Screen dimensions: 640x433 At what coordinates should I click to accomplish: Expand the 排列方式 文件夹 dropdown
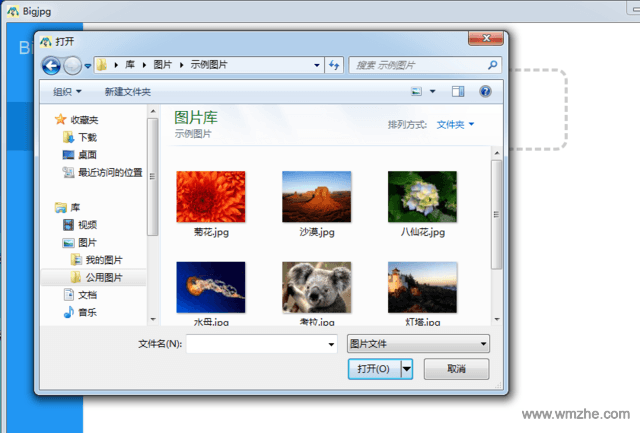(456, 125)
